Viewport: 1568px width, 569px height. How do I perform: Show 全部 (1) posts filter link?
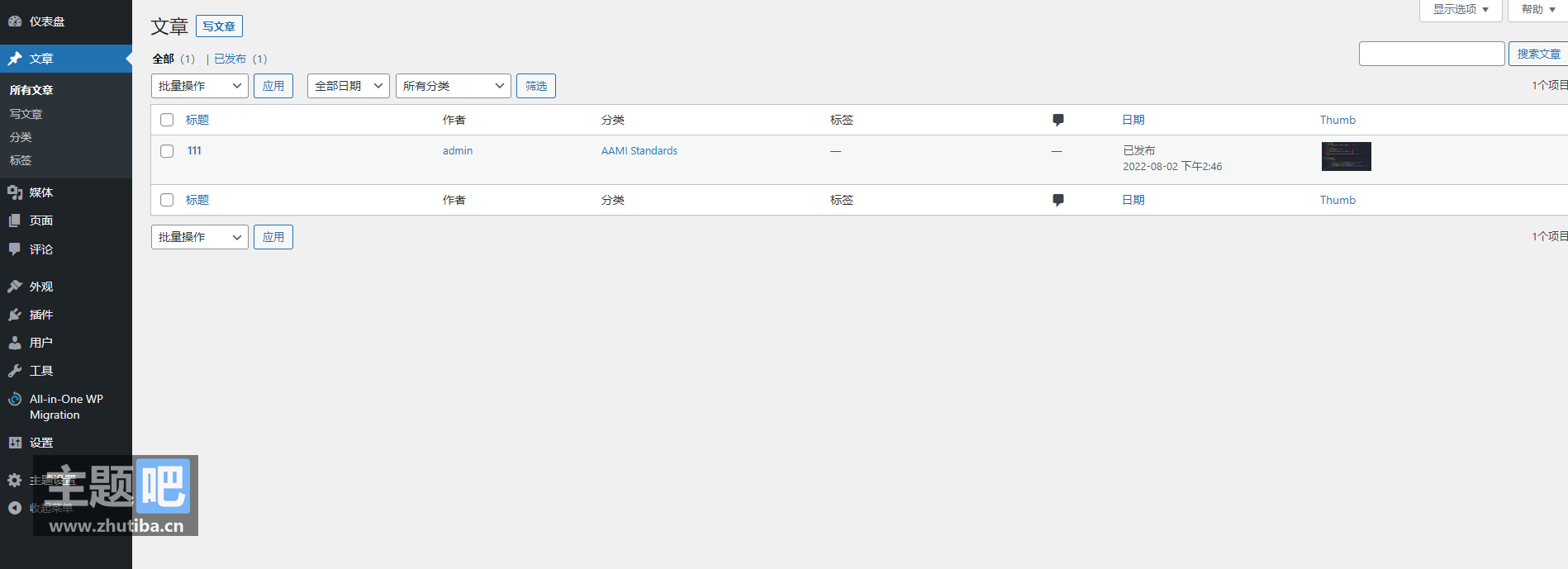point(173,59)
